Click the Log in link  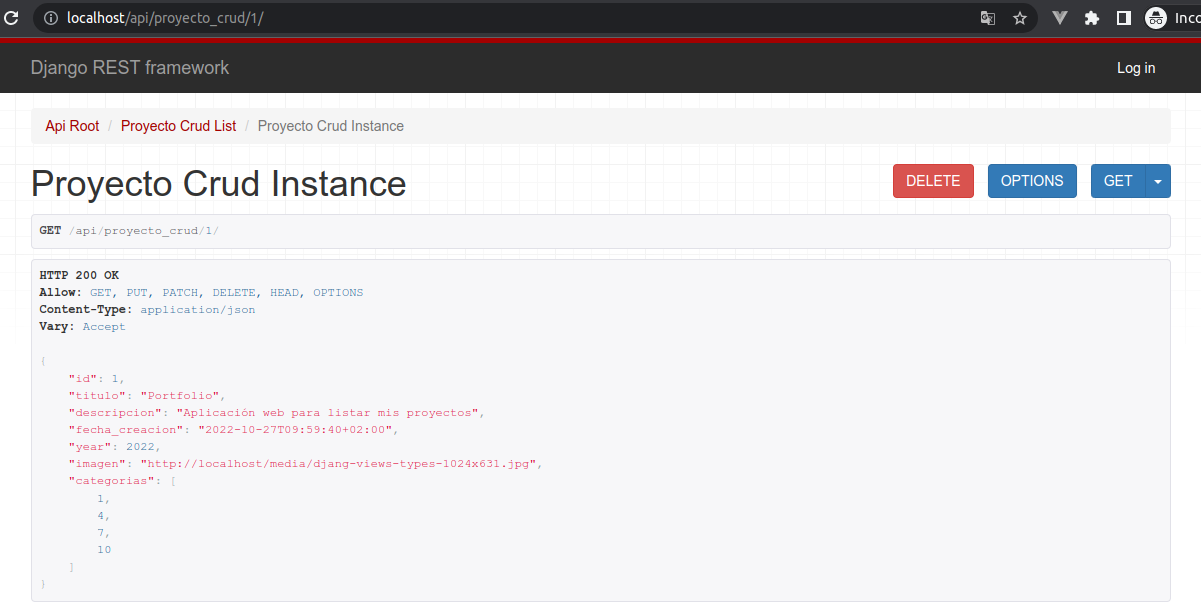pyautogui.click(x=1135, y=68)
